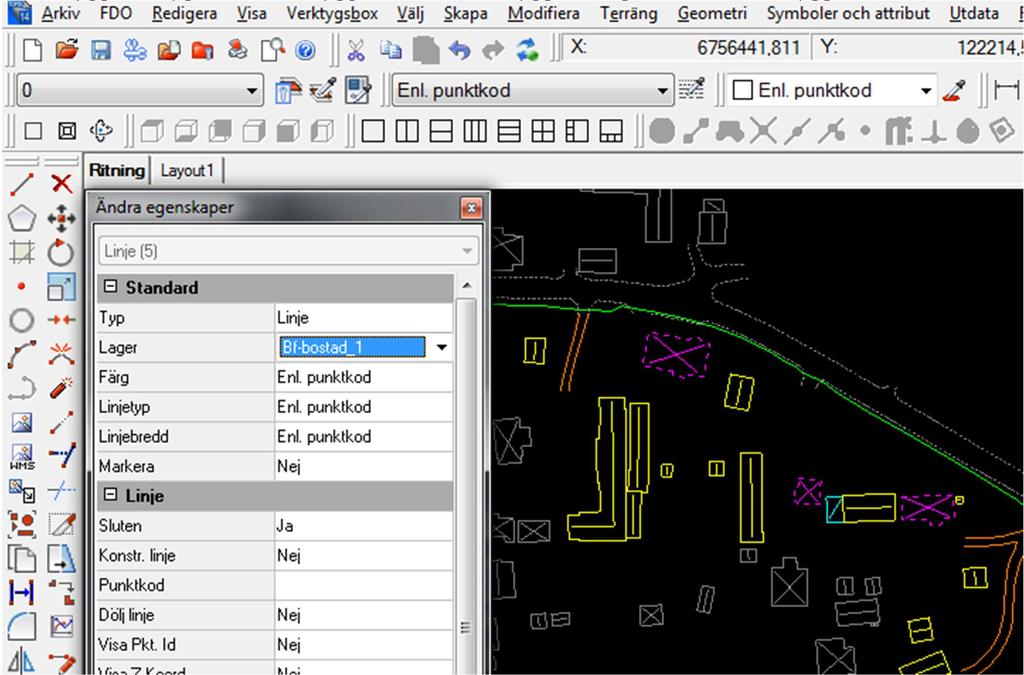This screenshot has width=1024, height=675.
Task: Save the drawing with the floppy icon
Action: (x=101, y=50)
